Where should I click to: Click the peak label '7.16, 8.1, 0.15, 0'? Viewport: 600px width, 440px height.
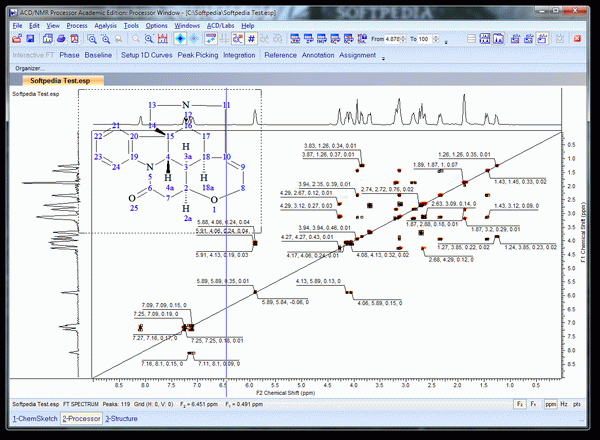(162, 363)
